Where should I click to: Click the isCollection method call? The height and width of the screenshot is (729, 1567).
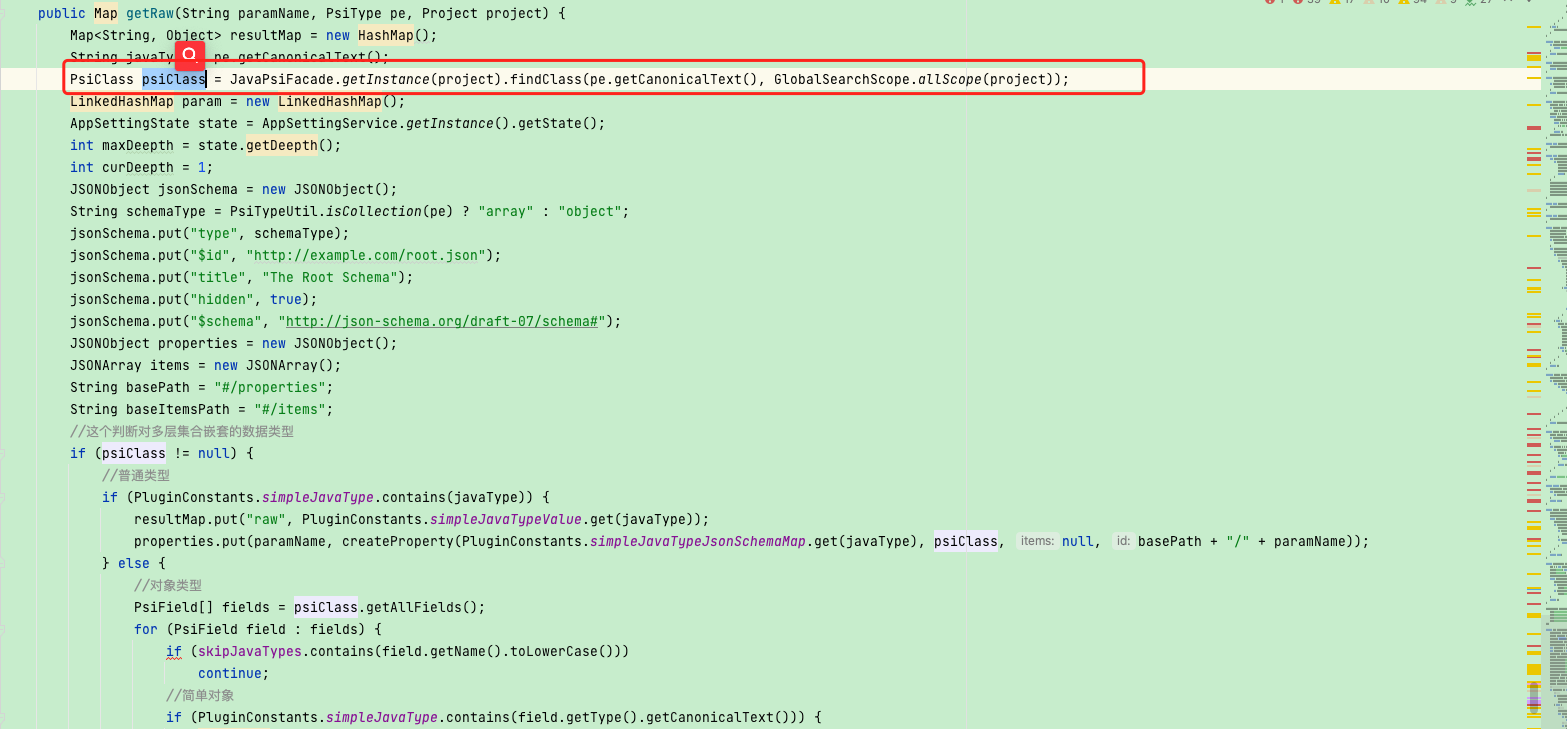pyautogui.click(x=374, y=211)
